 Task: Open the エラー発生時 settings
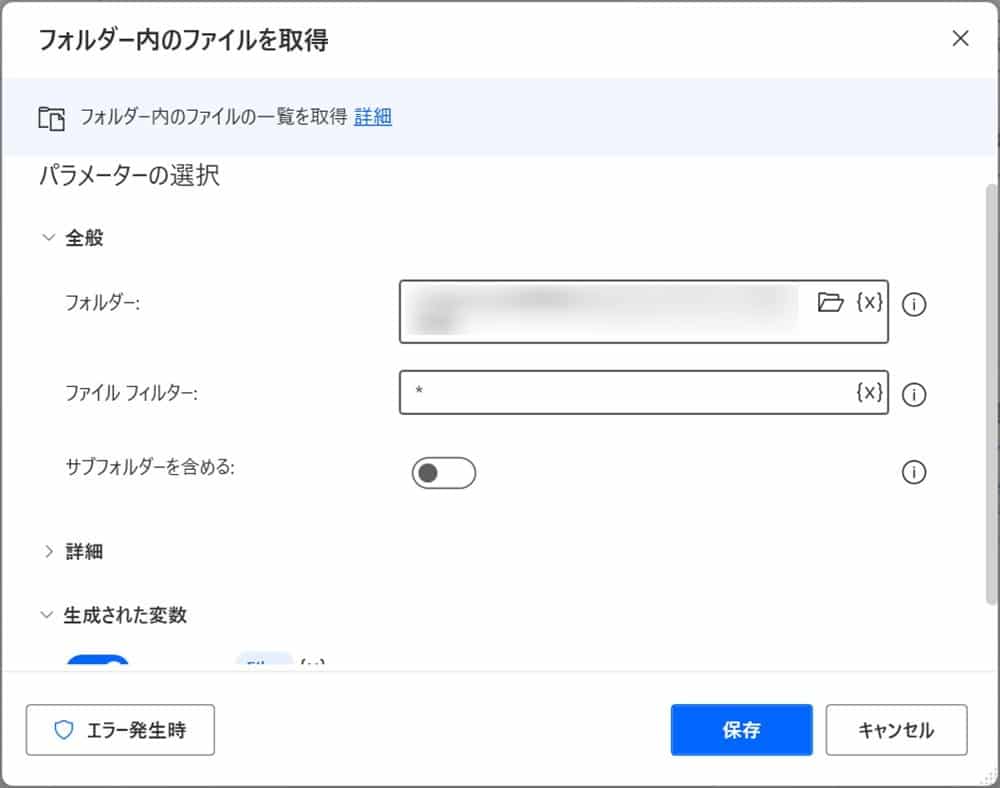click(x=120, y=730)
